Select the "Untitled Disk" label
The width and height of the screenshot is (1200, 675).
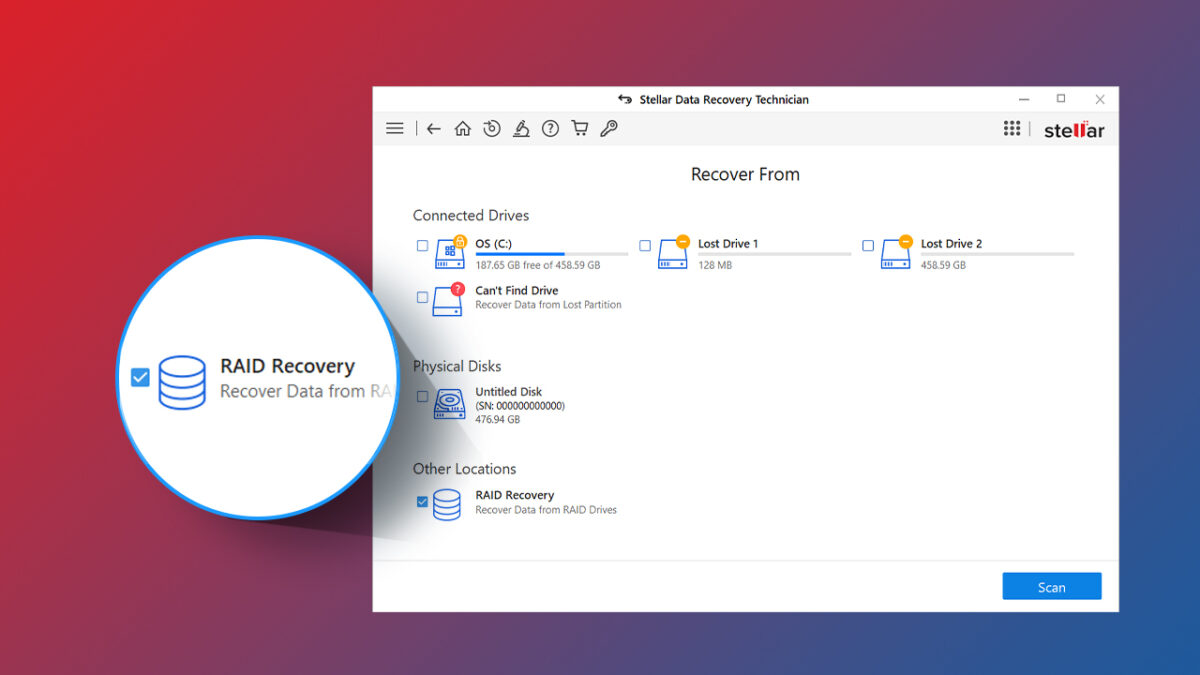tap(509, 392)
